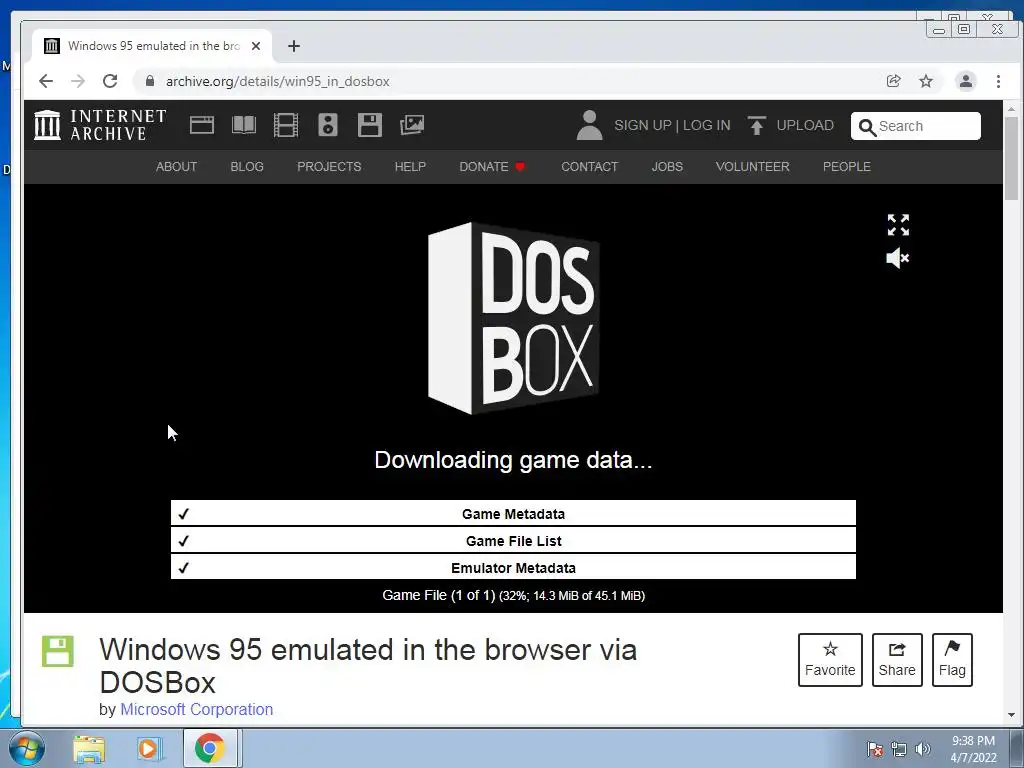Screen dimensions: 1024x768
Task: Open the PROJECTS menu item
Action: tap(329, 167)
